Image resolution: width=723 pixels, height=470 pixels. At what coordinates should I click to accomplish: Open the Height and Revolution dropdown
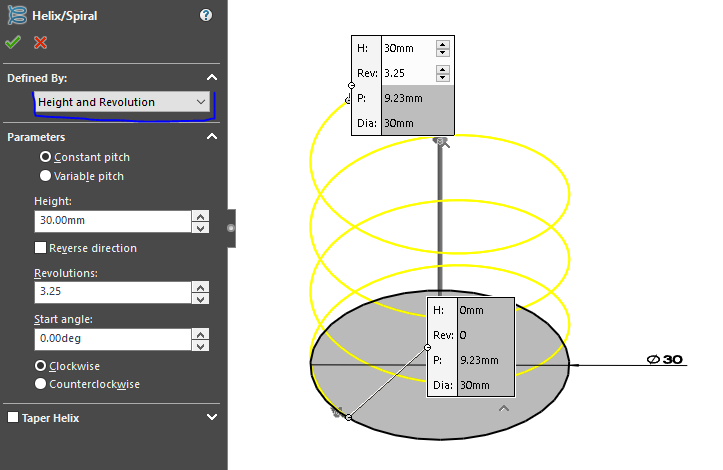coord(122,102)
